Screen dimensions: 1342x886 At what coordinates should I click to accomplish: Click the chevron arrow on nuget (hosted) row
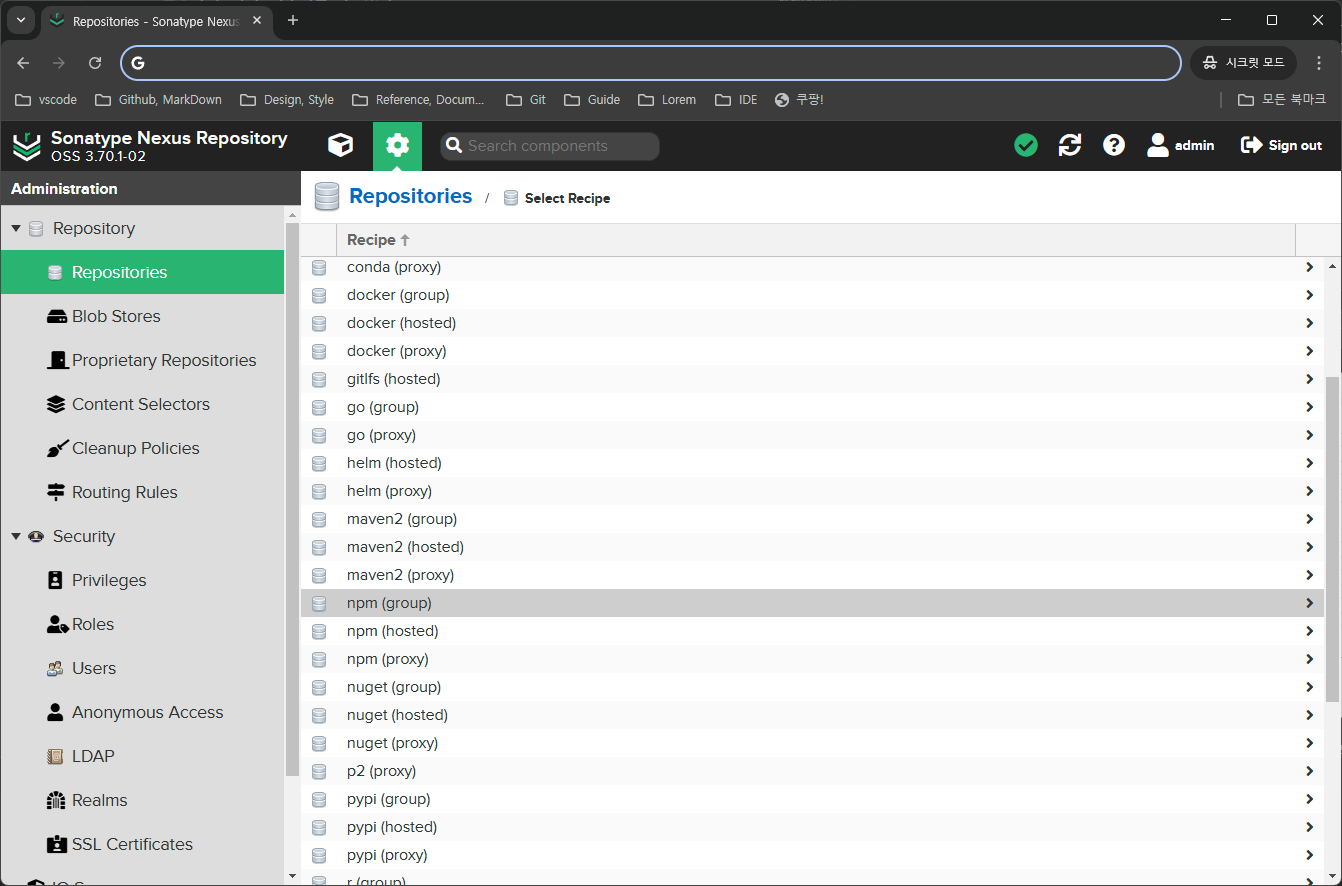1309,715
